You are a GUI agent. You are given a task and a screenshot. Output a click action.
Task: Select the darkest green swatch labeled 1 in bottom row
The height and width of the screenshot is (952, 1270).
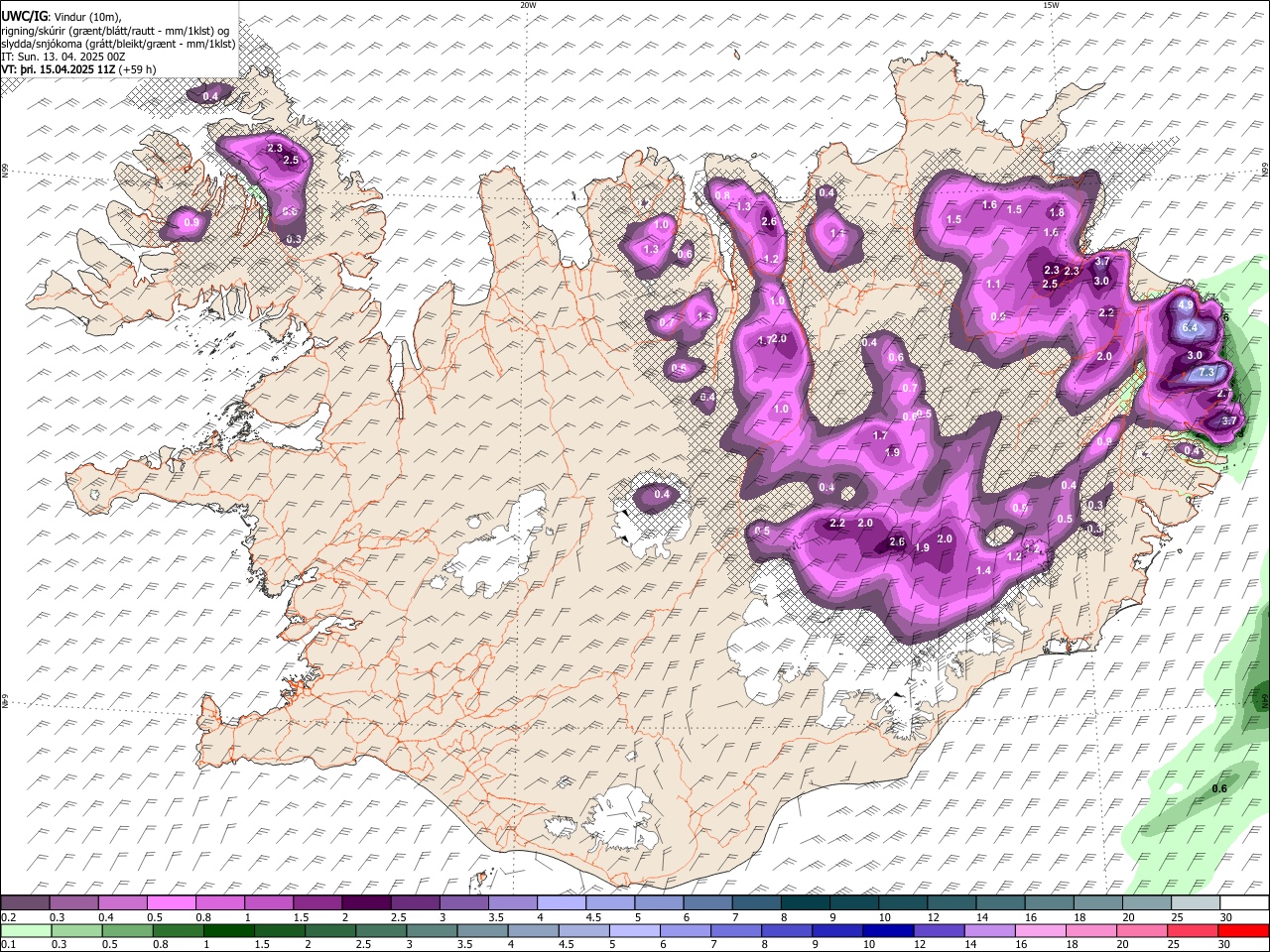(x=228, y=929)
